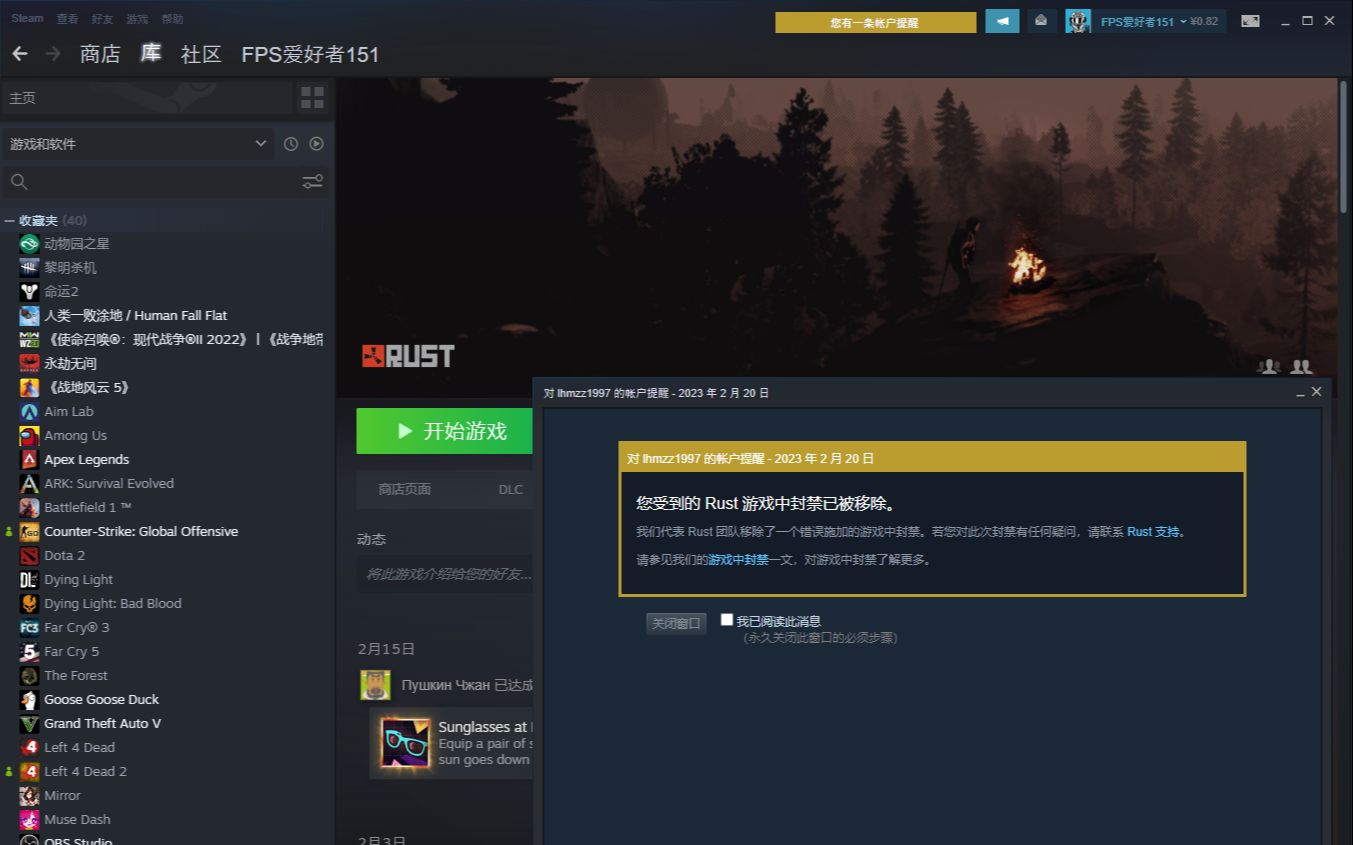Viewport: 1353px width, 845px height.
Task: Check the 我已阅读此消息 checkbox
Action: coord(727,620)
